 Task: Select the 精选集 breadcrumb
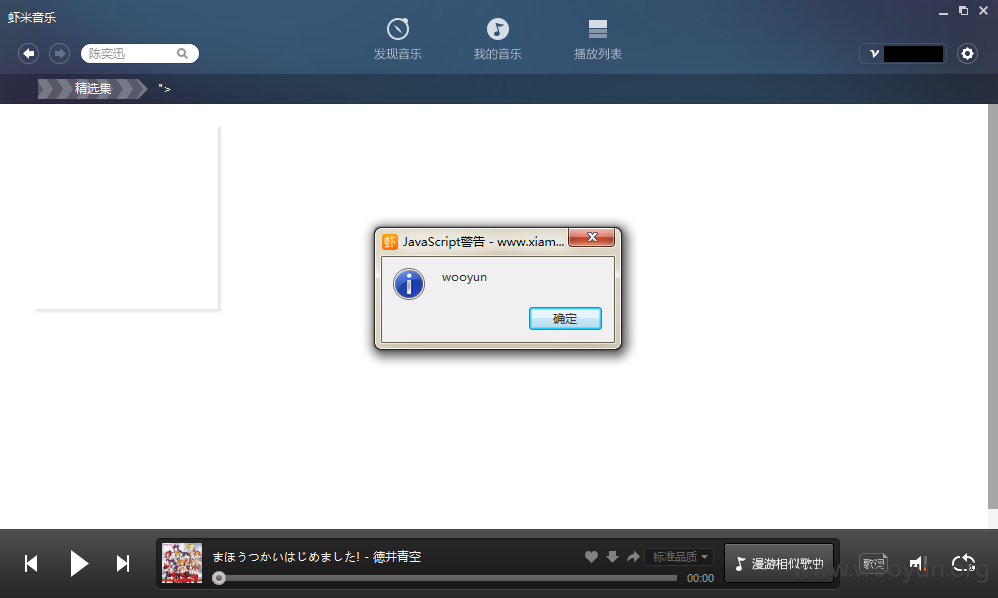tap(93, 88)
